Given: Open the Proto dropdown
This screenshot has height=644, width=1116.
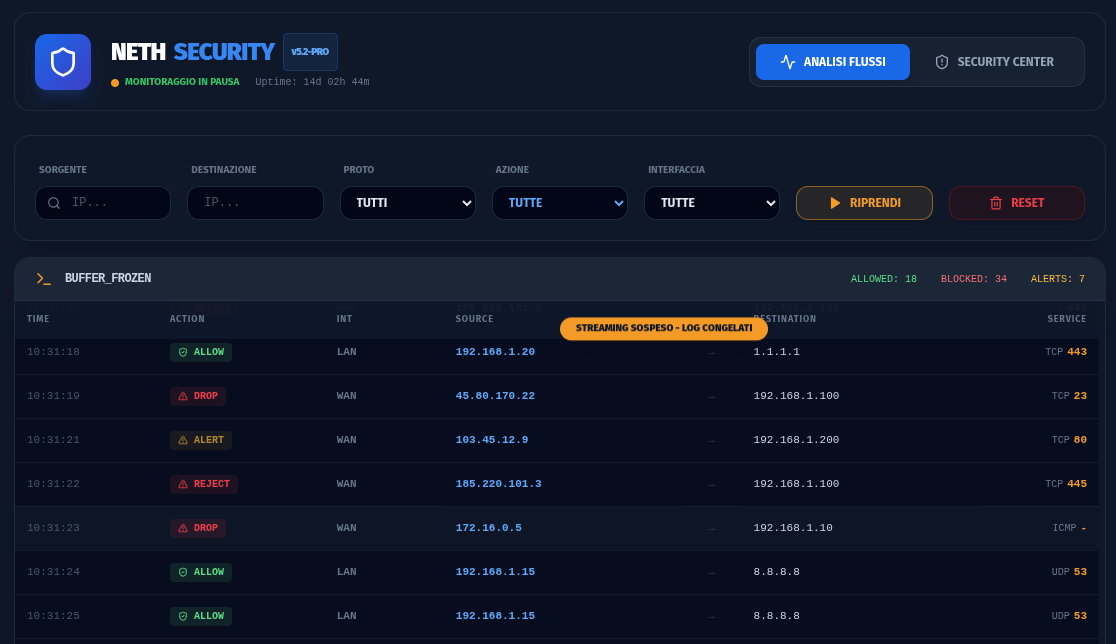Looking at the screenshot, I should tap(408, 203).
